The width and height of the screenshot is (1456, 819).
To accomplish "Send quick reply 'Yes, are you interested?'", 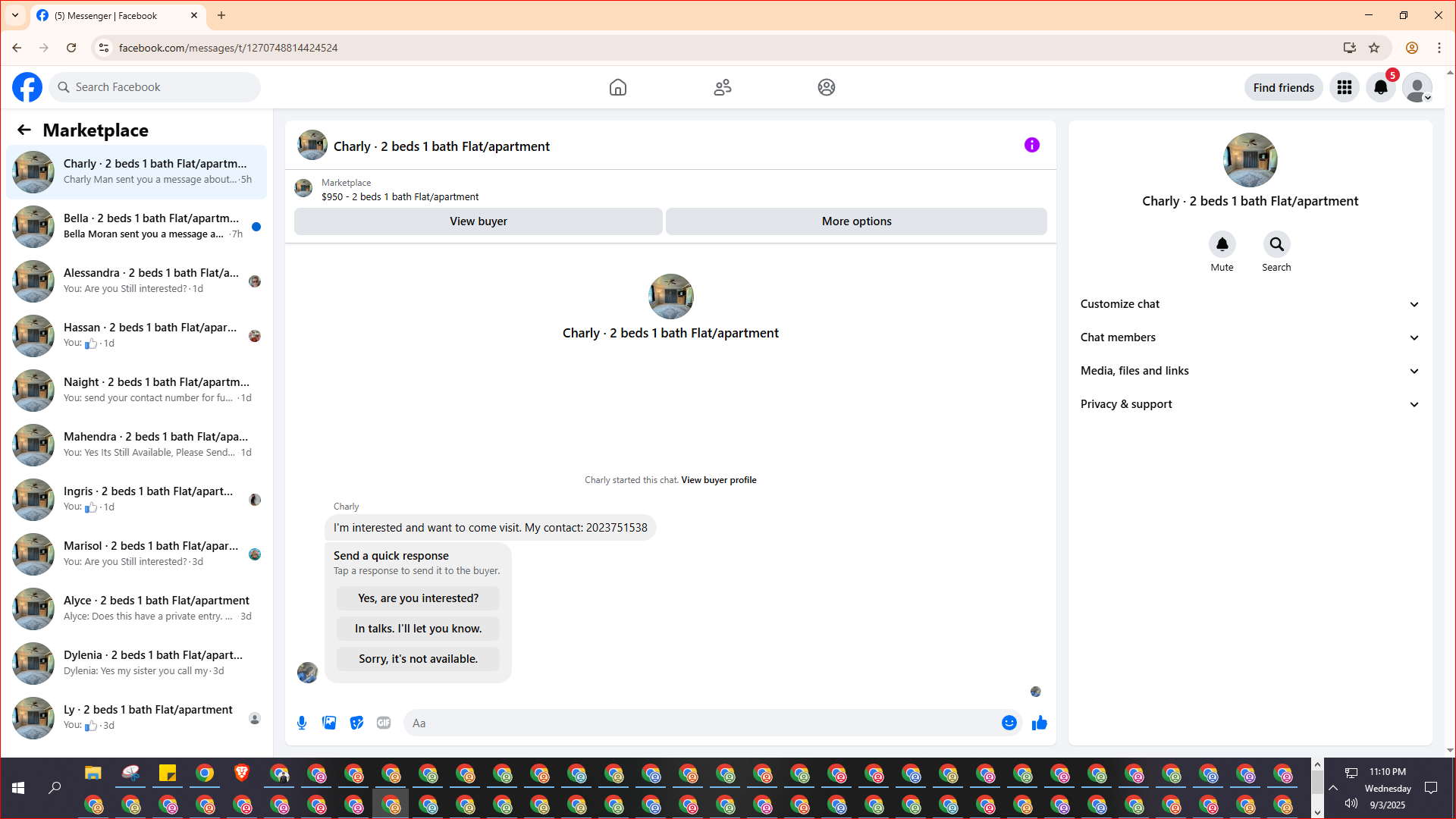I will 418,598.
